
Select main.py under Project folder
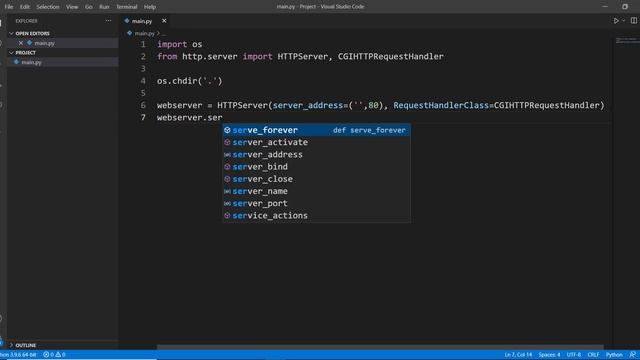pos(31,62)
